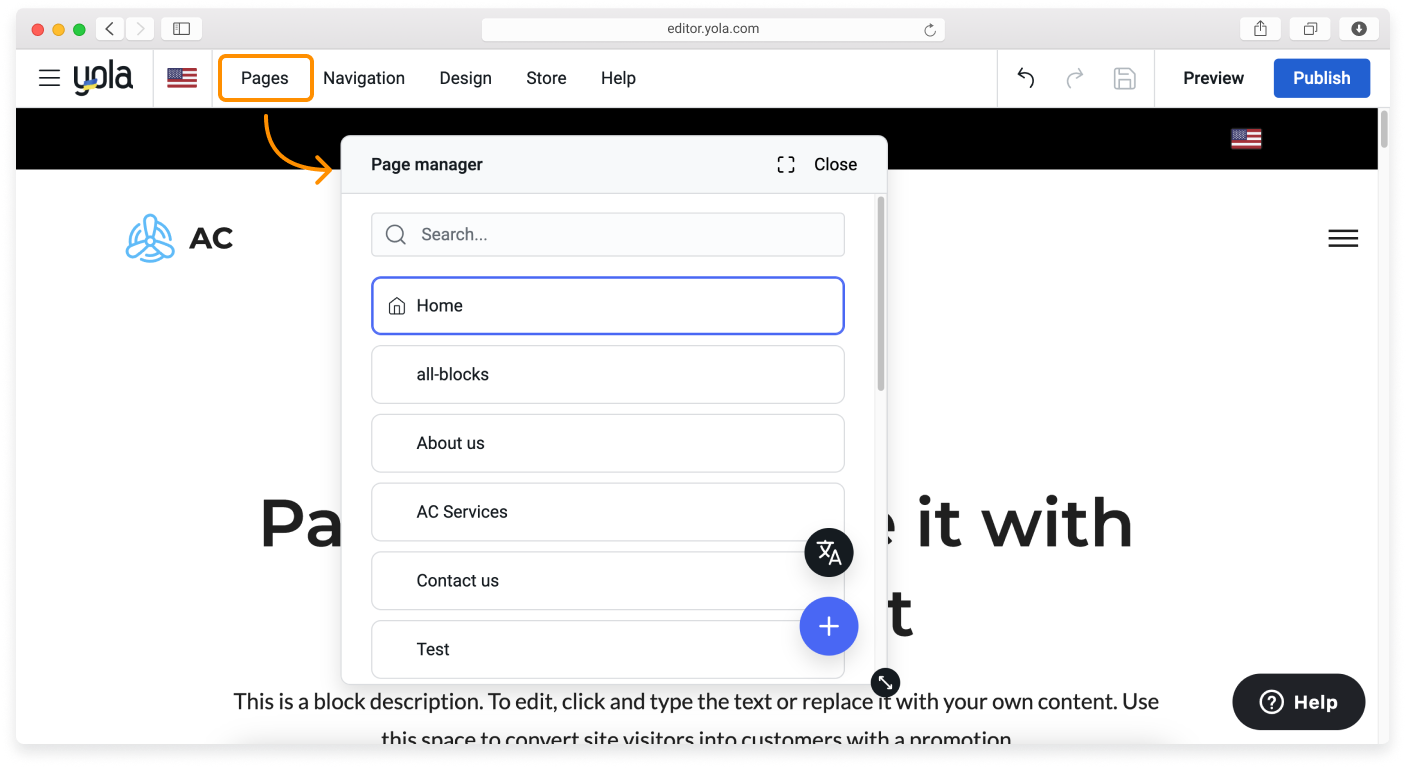Click the redo arrow icon
This screenshot has height=768, width=1406.
click(1075, 78)
